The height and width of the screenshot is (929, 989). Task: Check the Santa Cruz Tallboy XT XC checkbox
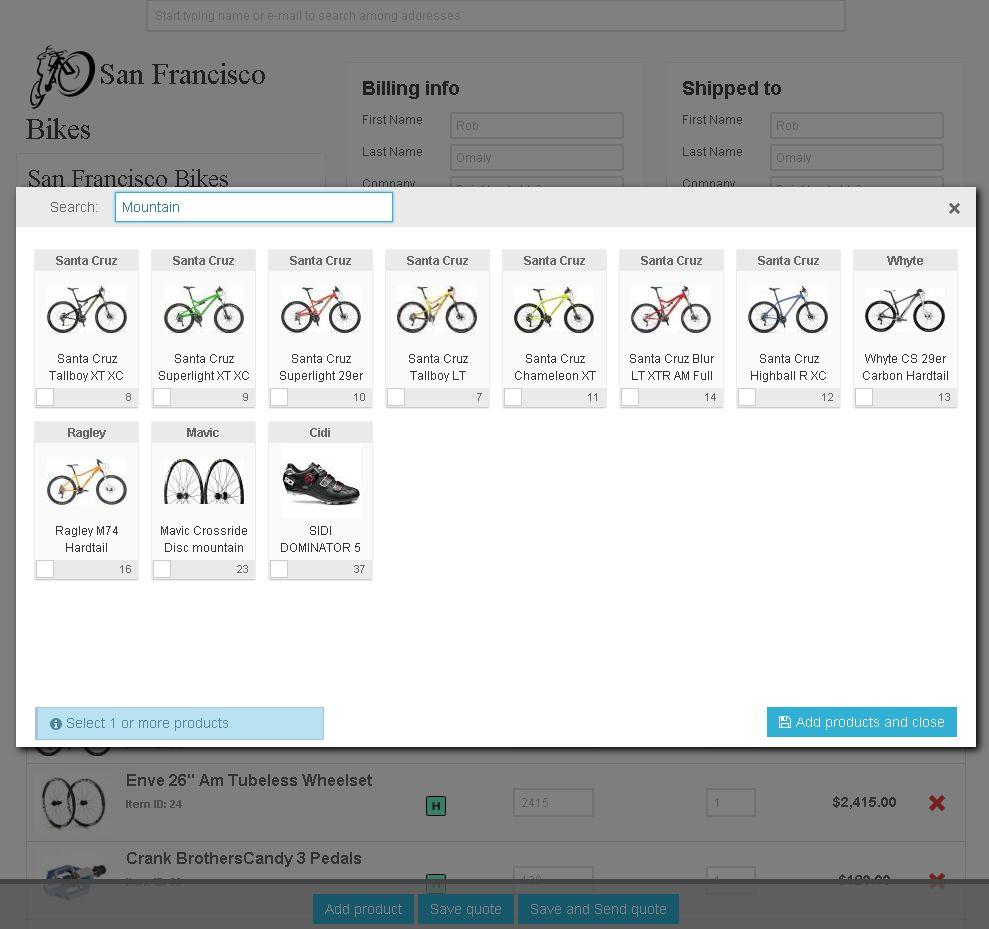coord(45,397)
